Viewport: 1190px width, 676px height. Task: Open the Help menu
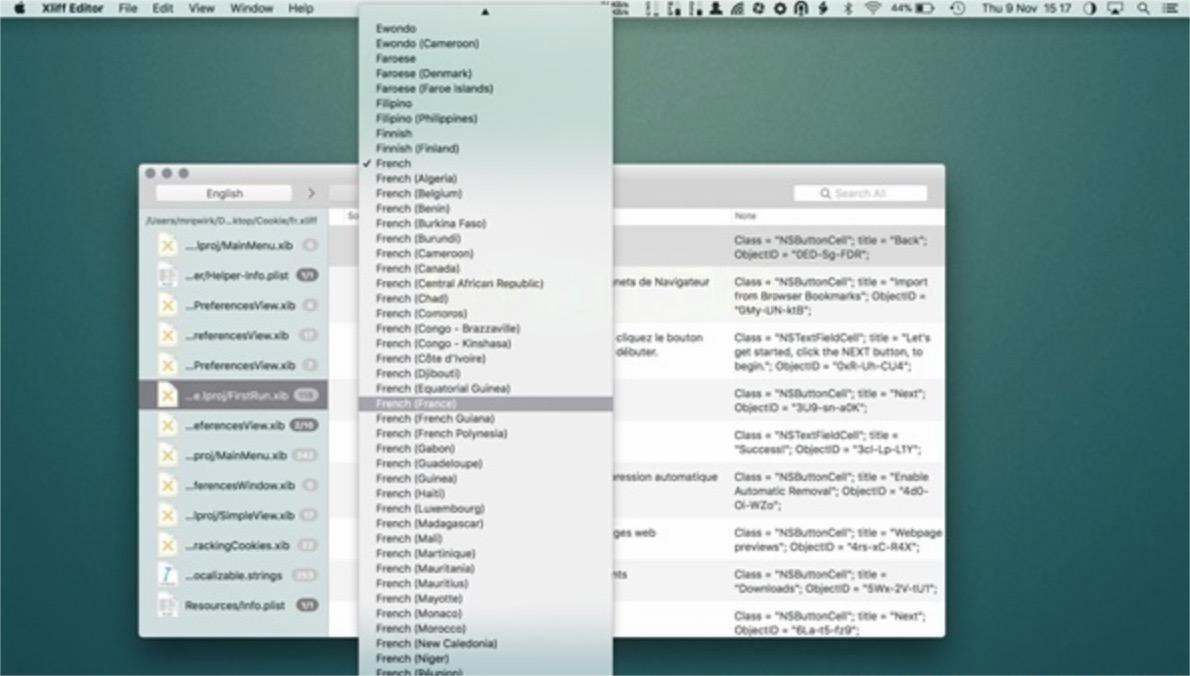coord(301,8)
